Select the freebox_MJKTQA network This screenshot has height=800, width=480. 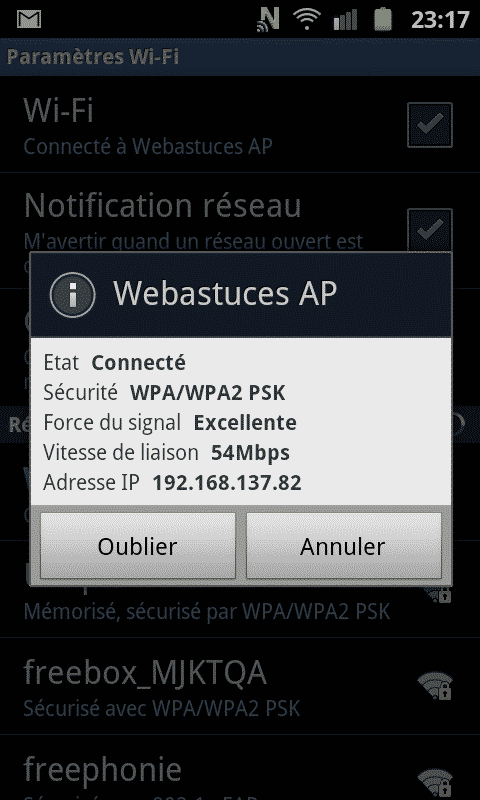(240, 686)
